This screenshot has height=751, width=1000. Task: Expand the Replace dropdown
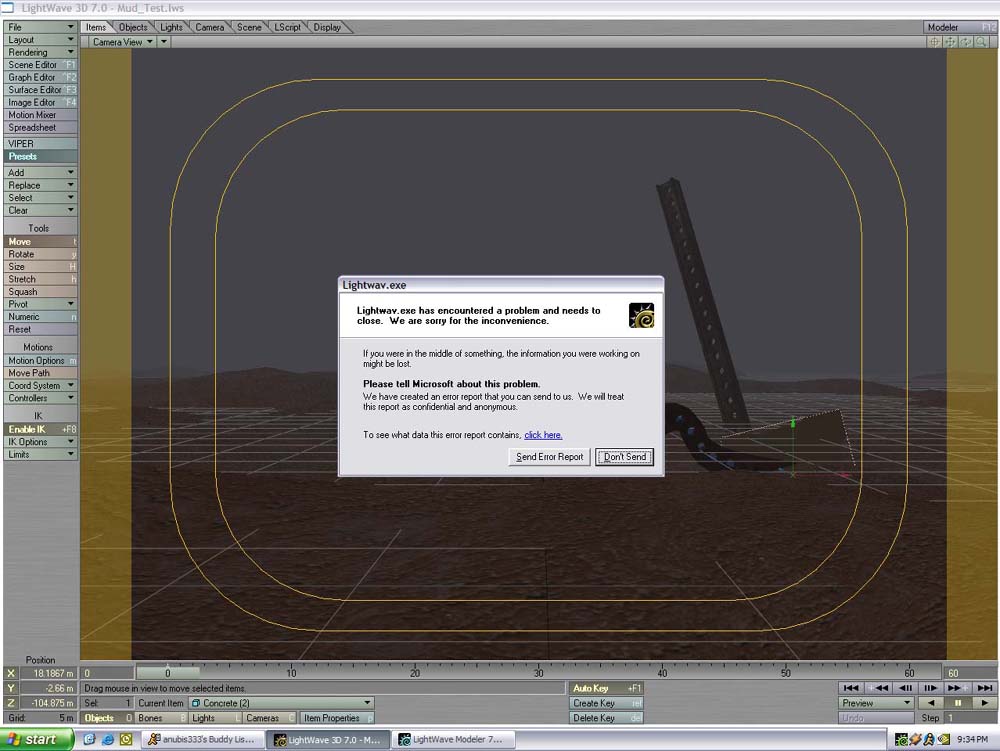(40, 186)
